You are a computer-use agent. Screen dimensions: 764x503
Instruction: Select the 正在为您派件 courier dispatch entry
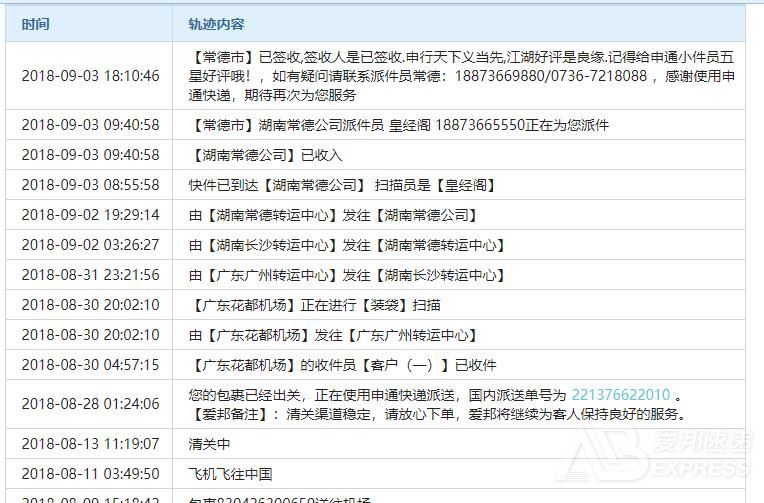[399, 125]
